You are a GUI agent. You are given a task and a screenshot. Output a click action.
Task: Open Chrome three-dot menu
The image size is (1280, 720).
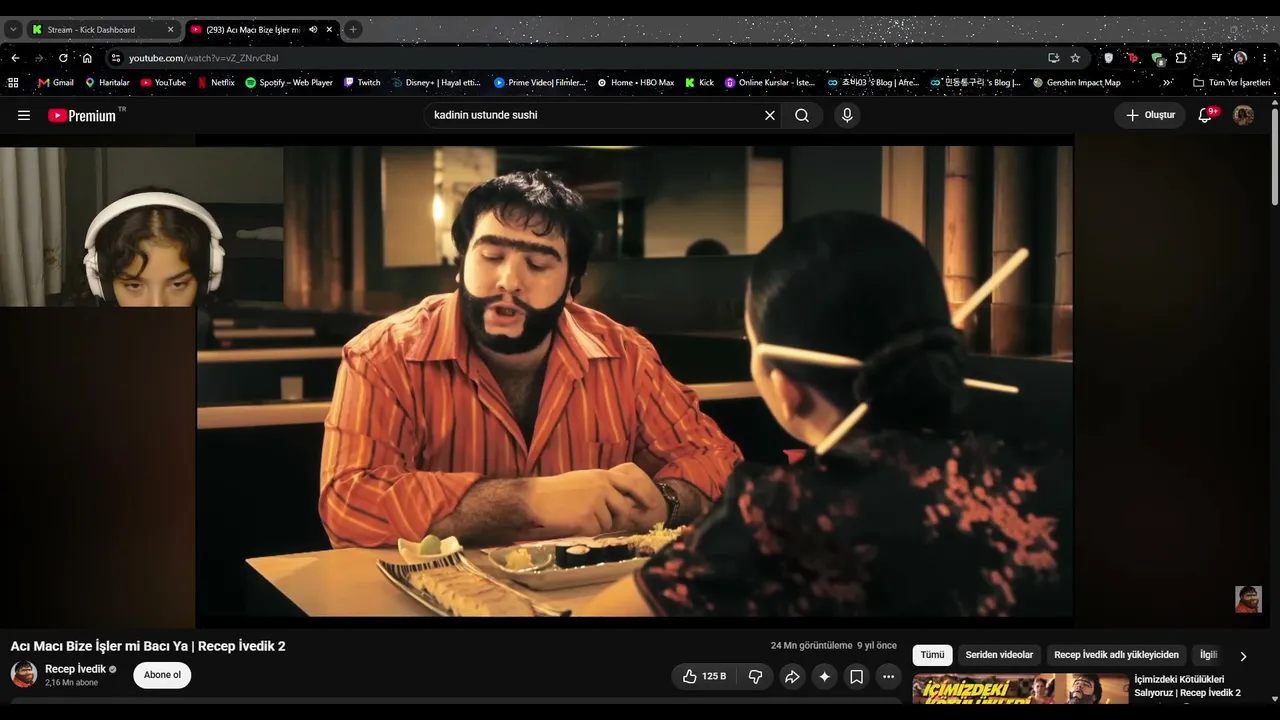[x=1264, y=58]
